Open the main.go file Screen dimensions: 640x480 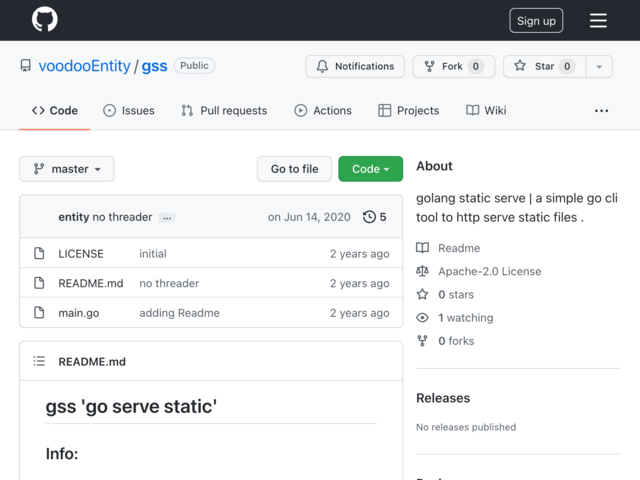(x=79, y=313)
